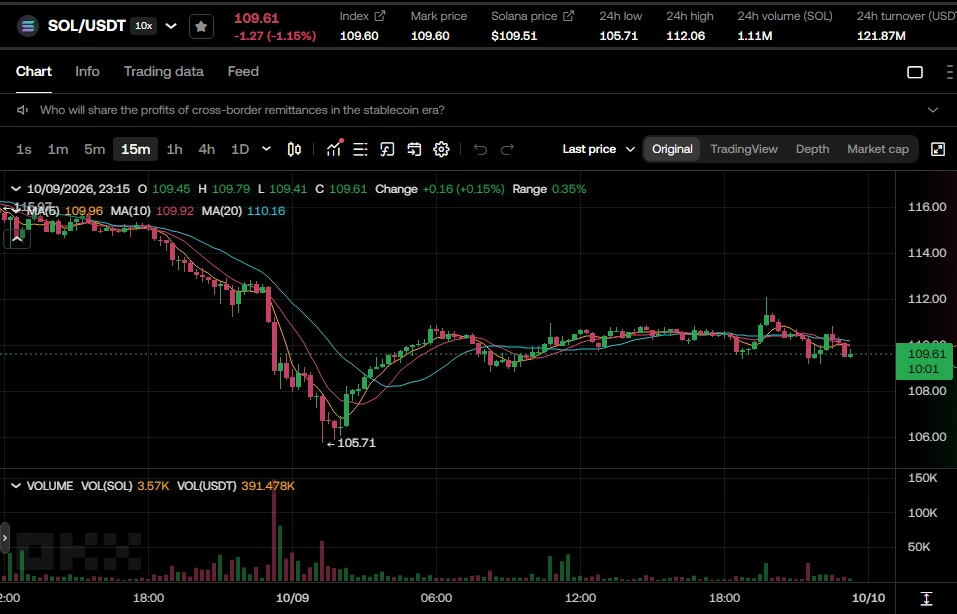
Task: Click the announcement speaker icon
Action: [23, 110]
